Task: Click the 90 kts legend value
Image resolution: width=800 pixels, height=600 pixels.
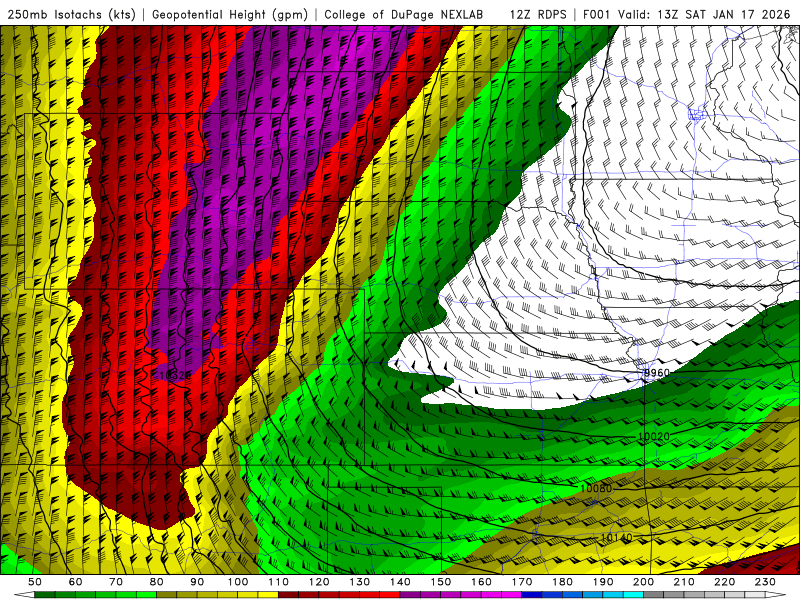Action: (x=197, y=582)
